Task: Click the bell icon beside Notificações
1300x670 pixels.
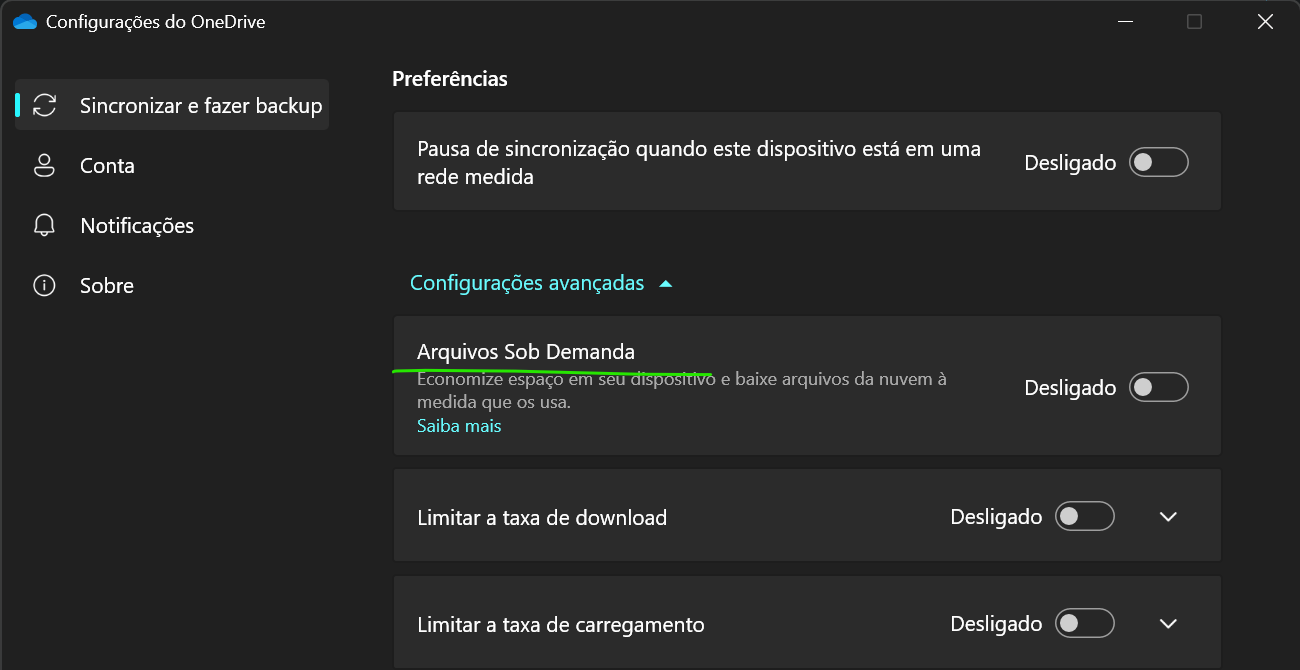Action: tap(44, 225)
